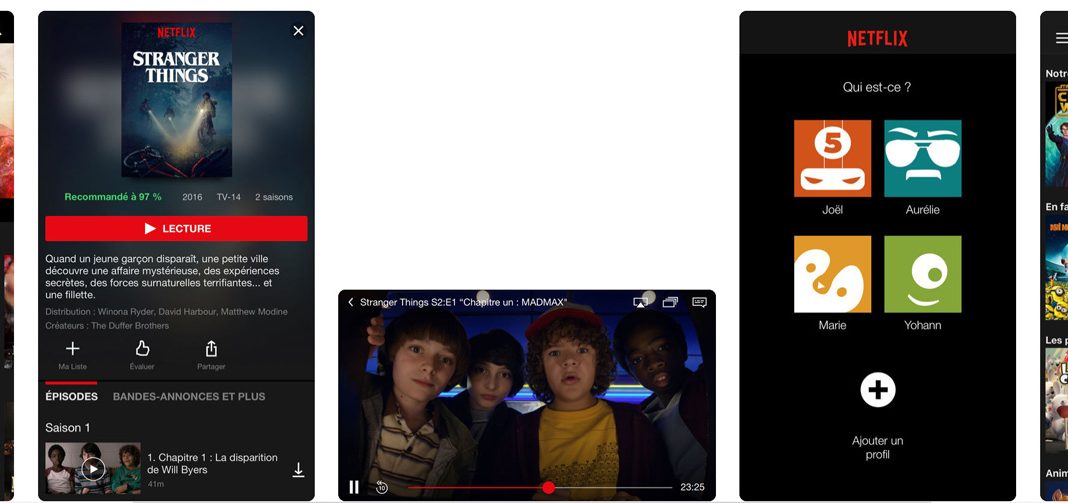Play the Chapitre 1 episode thumbnail
The width and height of the screenshot is (1068, 503).
(93, 468)
